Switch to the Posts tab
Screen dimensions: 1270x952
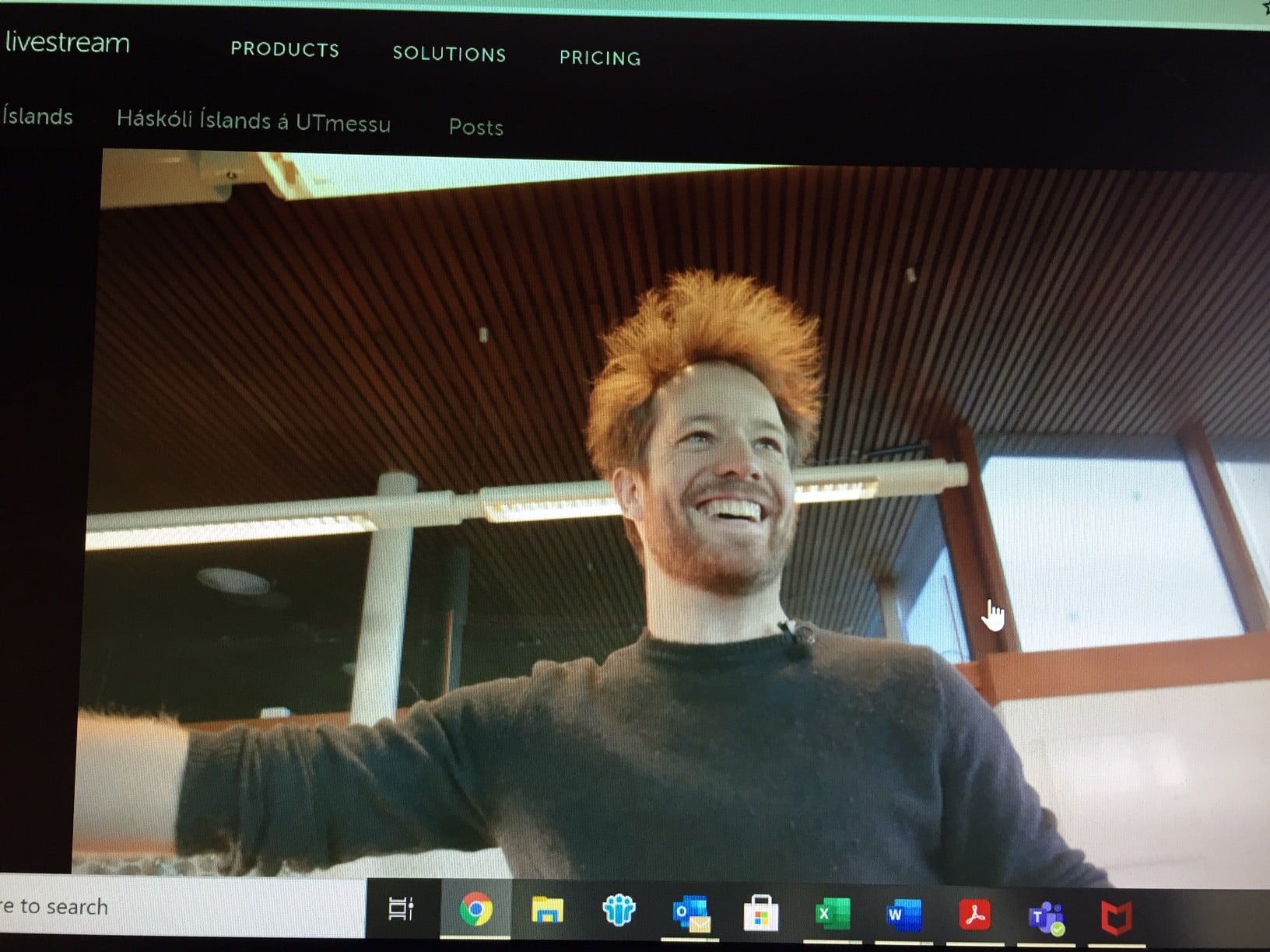pos(476,127)
